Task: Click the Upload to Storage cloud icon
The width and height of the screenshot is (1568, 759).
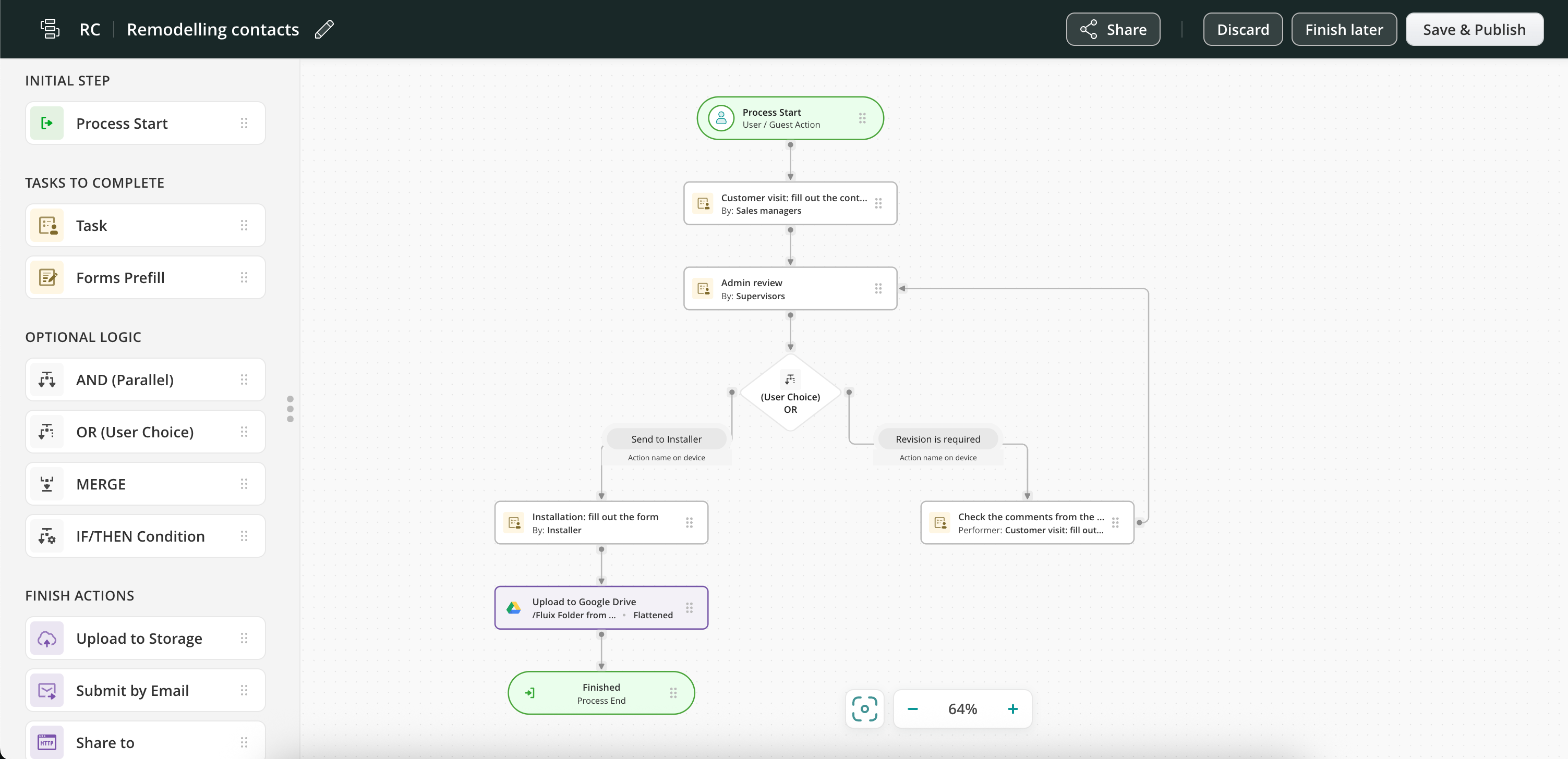Action: [47, 639]
